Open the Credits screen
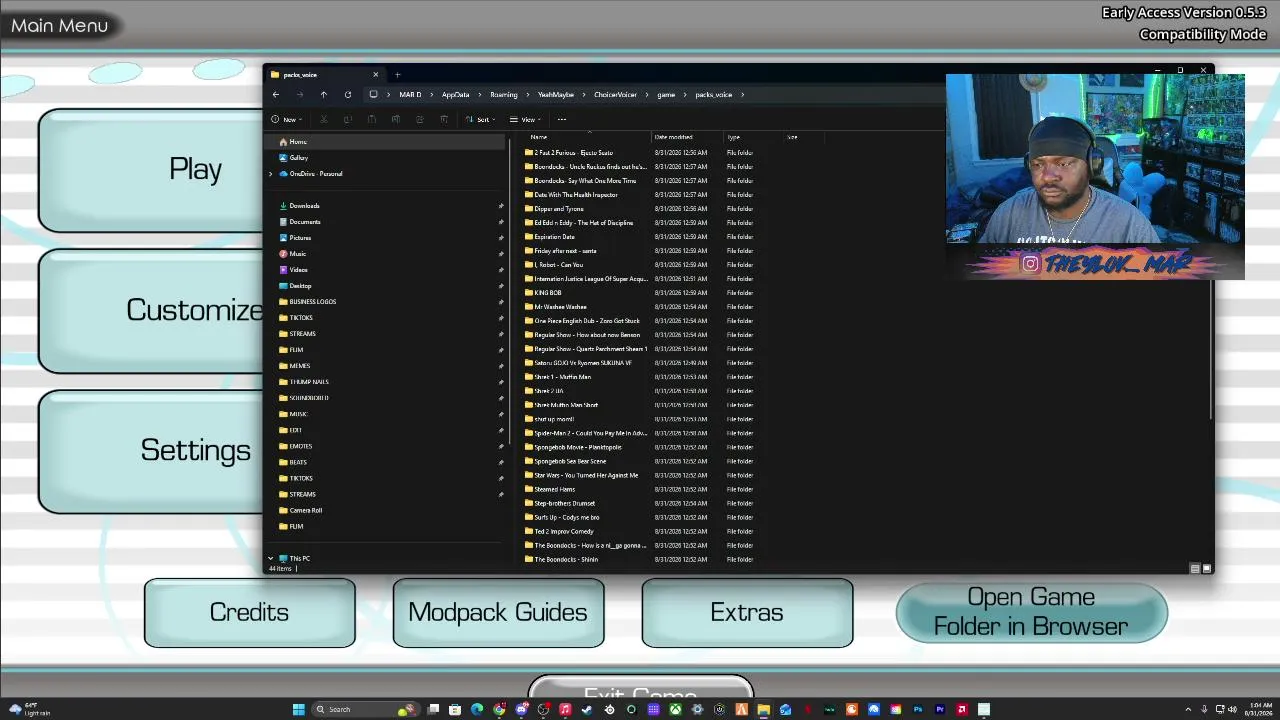1280x720 pixels. [x=249, y=613]
